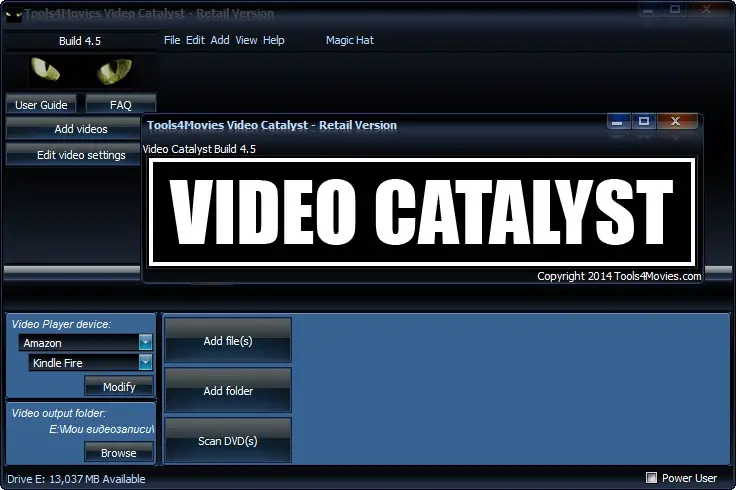Click the Modify device button
This screenshot has height=490, width=736.
(x=119, y=386)
